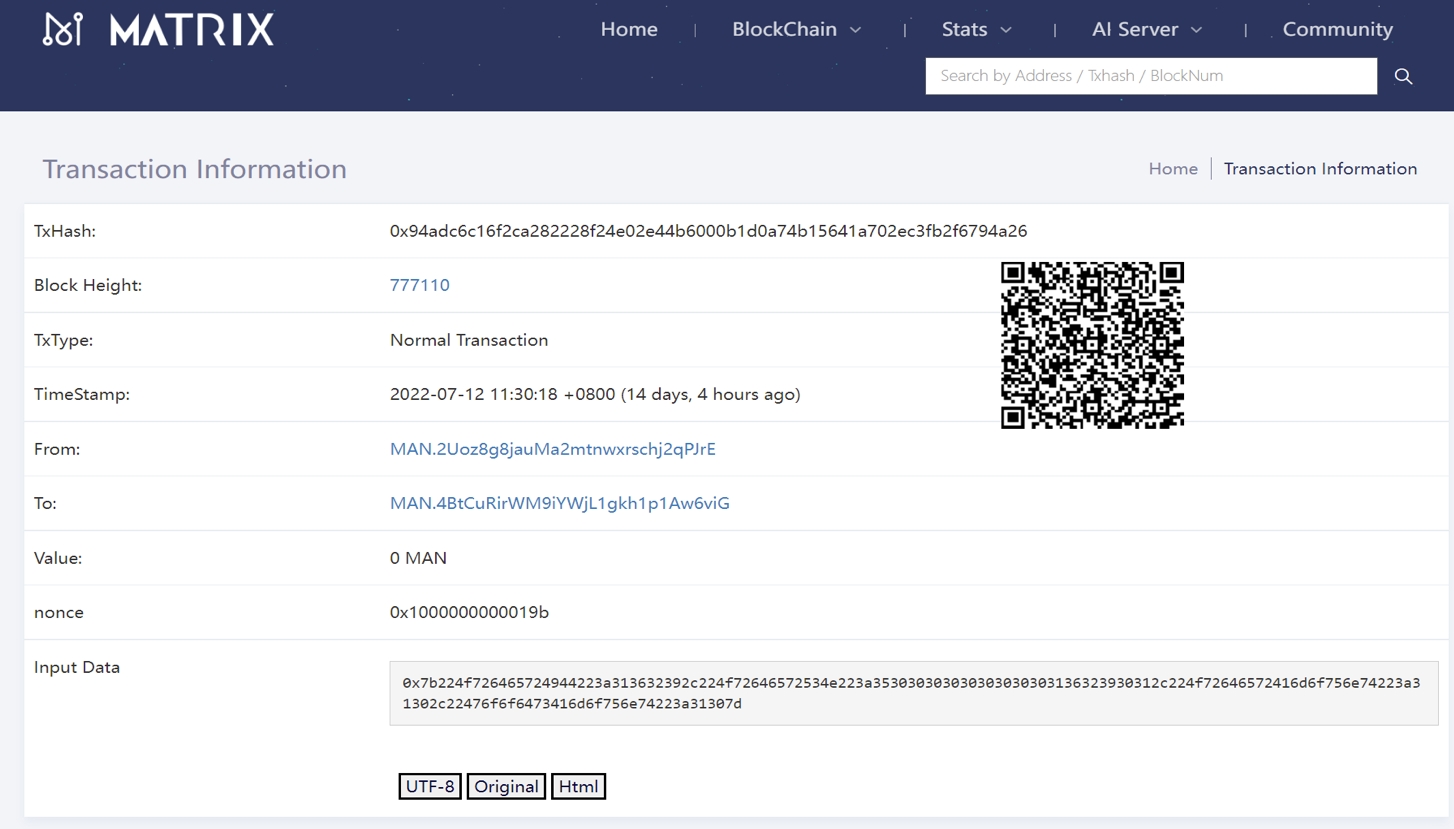Open the Community menu item
The image size is (1454, 829).
click(x=1337, y=29)
